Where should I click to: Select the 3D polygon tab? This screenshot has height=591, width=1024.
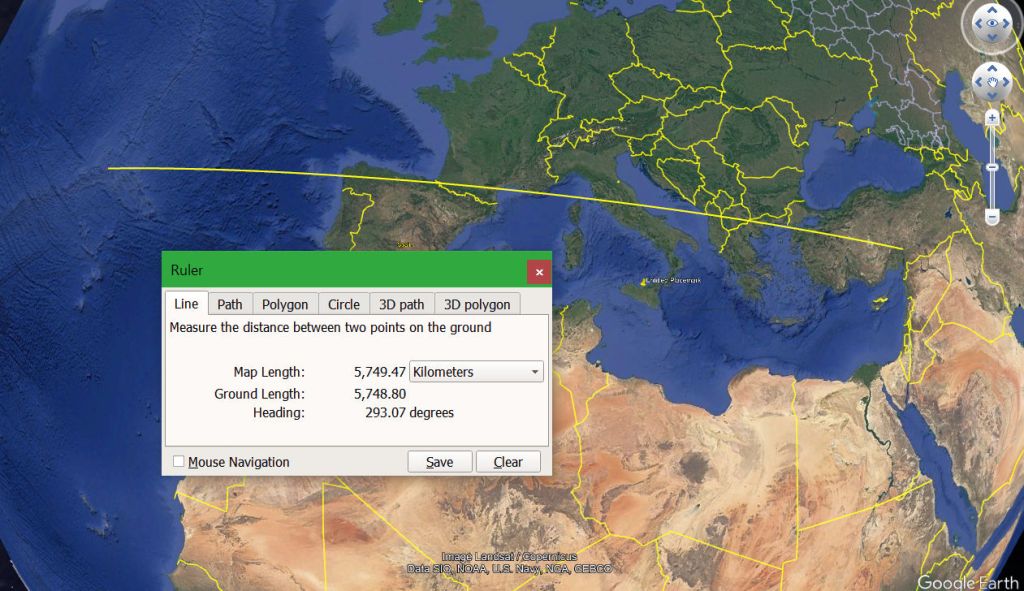coord(477,304)
